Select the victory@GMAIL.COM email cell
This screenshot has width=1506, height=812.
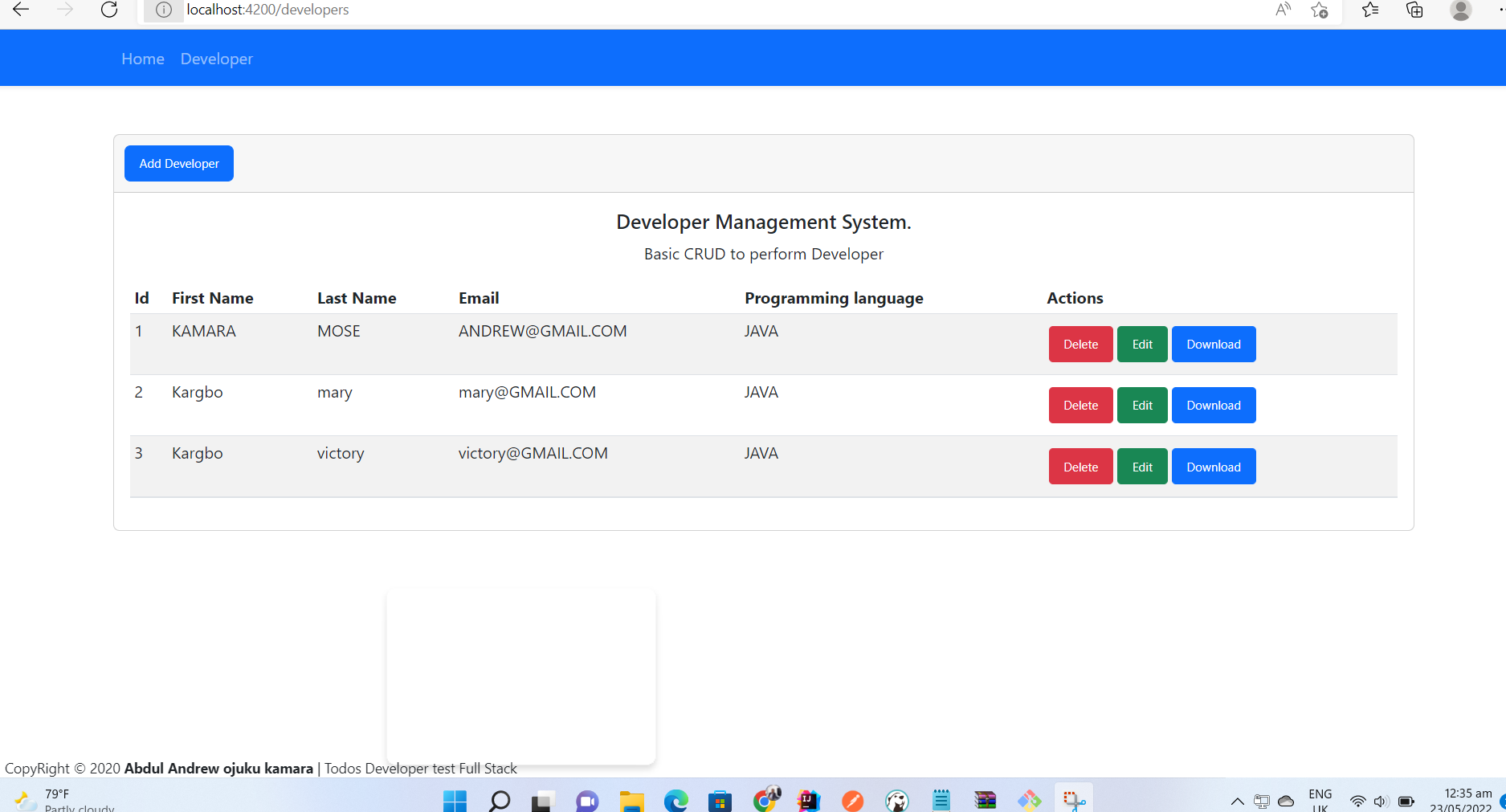(x=533, y=454)
